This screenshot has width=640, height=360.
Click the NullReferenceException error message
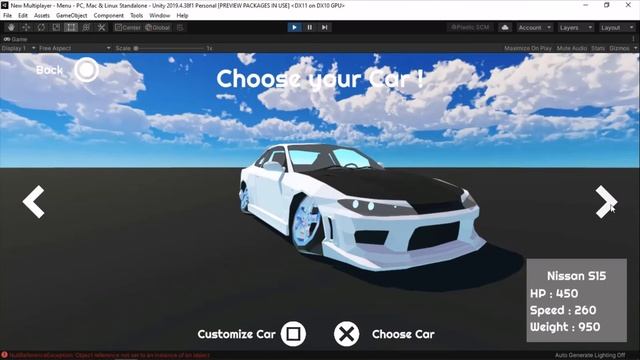click(x=109, y=356)
